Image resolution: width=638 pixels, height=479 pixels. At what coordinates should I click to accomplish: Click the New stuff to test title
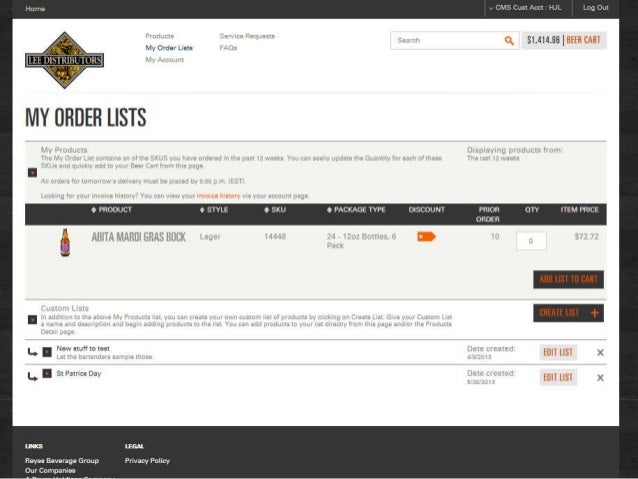[83, 348]
